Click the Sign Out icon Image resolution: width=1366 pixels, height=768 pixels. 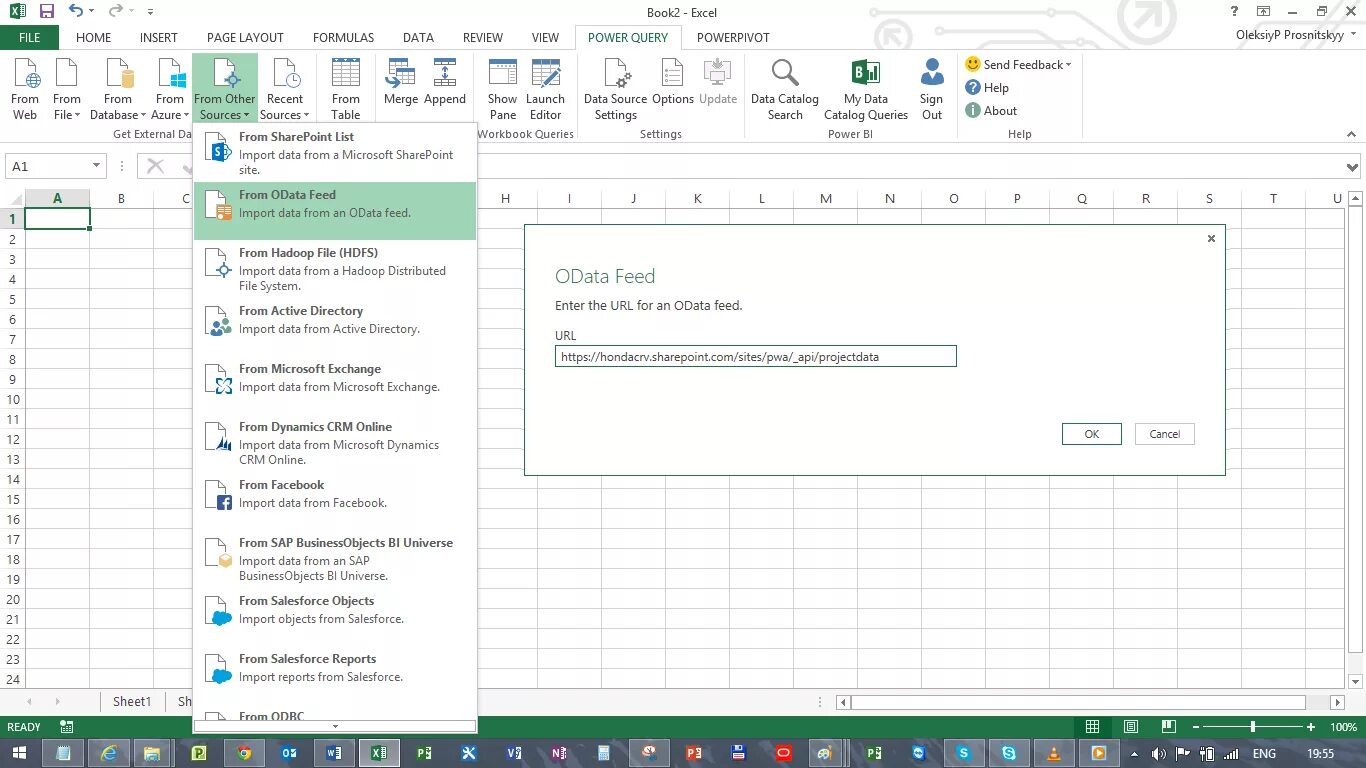coord(932,89)
